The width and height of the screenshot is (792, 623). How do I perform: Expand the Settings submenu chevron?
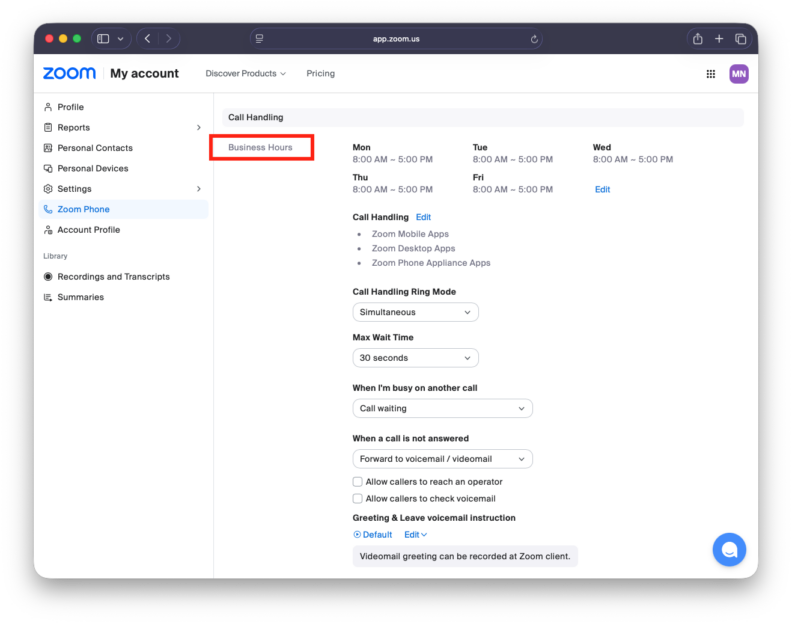(x=199, y=189)
